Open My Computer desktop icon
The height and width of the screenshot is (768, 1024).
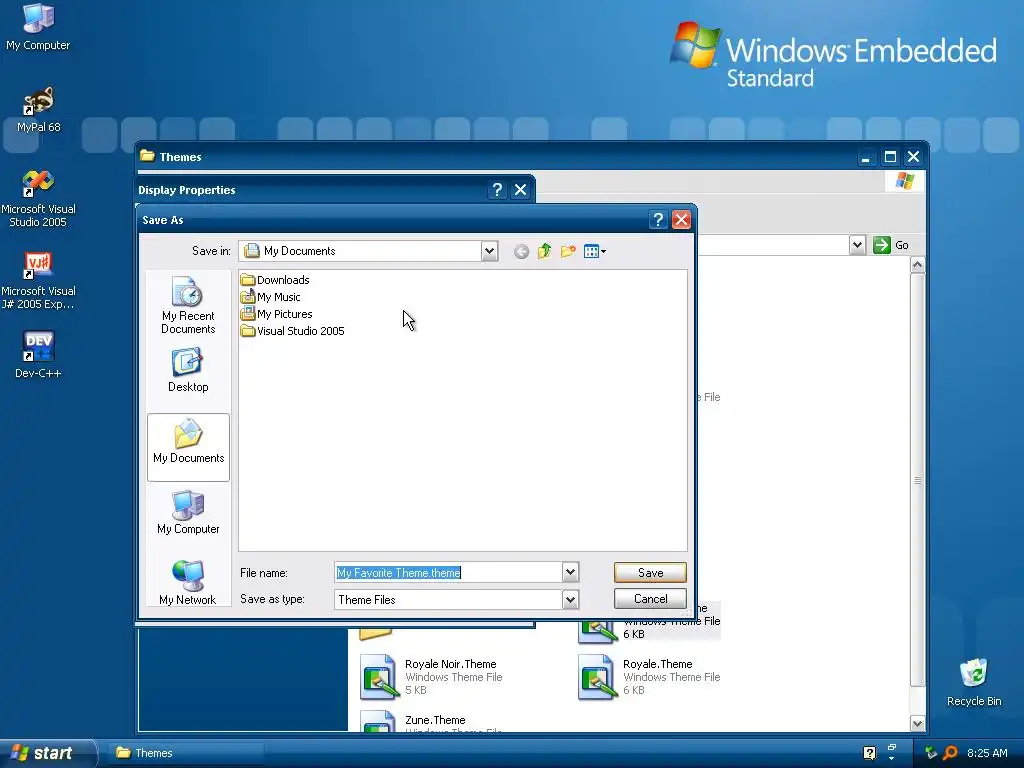[38, 26]
